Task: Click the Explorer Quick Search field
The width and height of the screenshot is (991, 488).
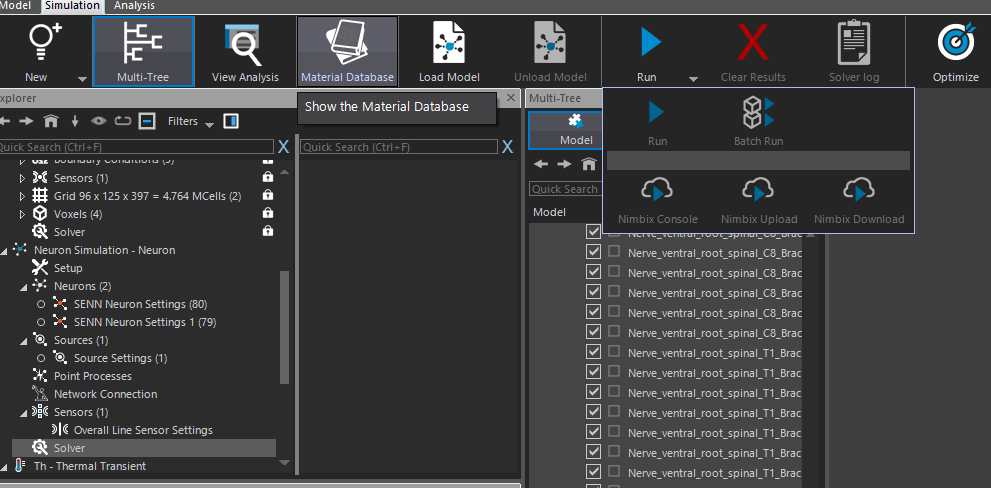Action: [x=135, y=147]
